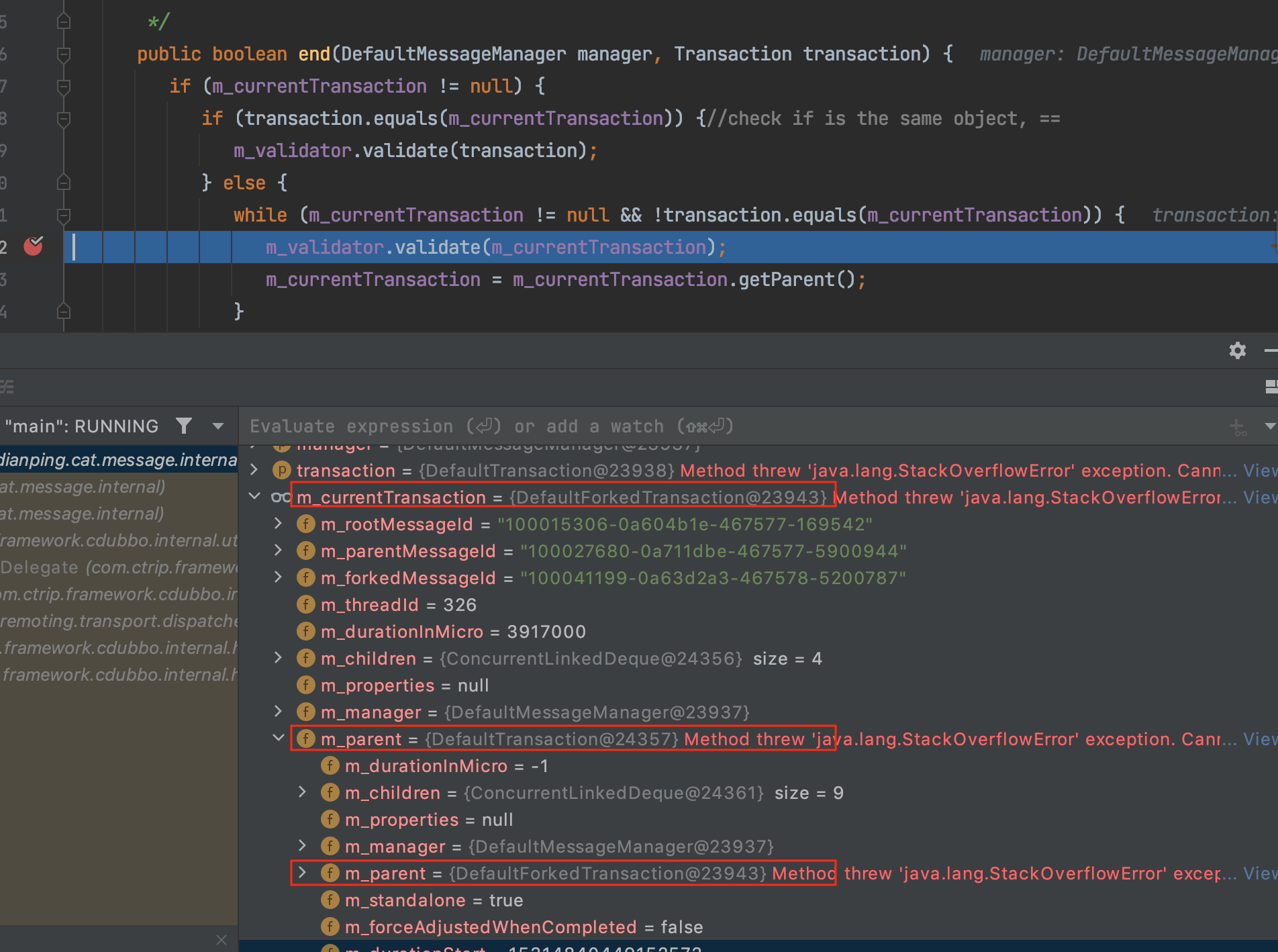Toggle the breakpoint on the validate line

click(x=33, y=246)
